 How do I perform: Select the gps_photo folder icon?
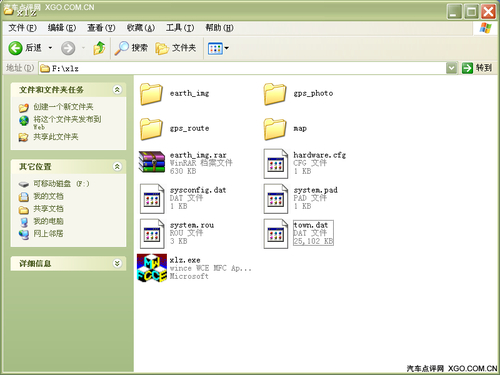pyautogui.click(x=275, y=94)
